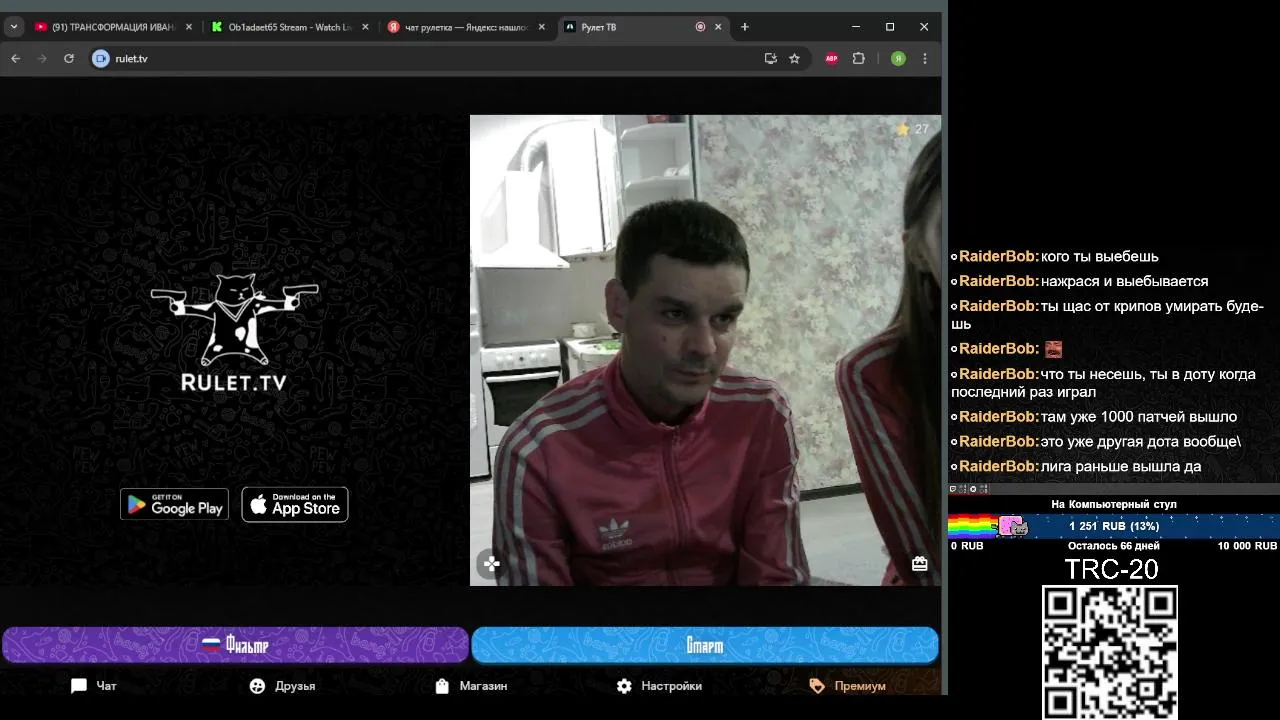Switch to the чат рулетка Яндекс tab
The image size is (1280, 720).
pos(466,27)
